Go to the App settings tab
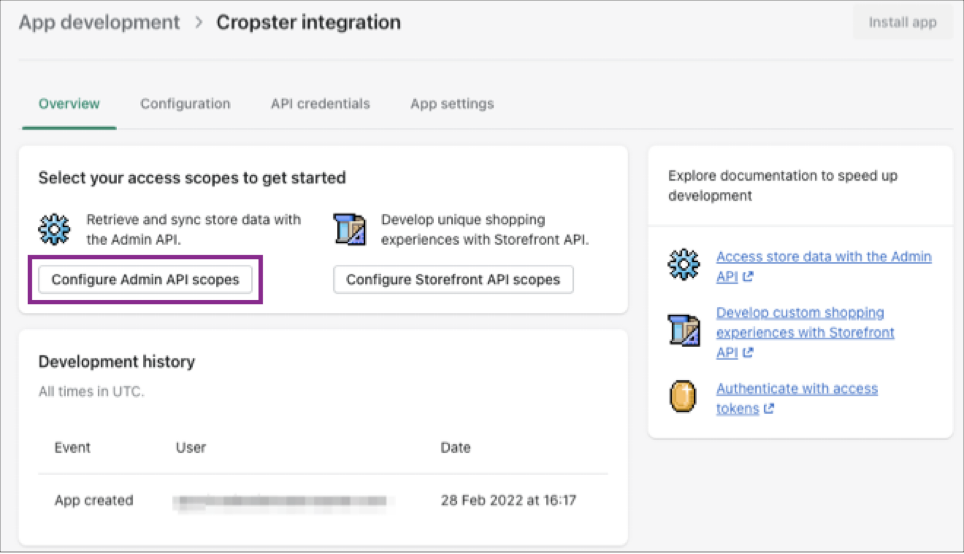The width and height of the screenshot is (964, 554). pos(452,104)
